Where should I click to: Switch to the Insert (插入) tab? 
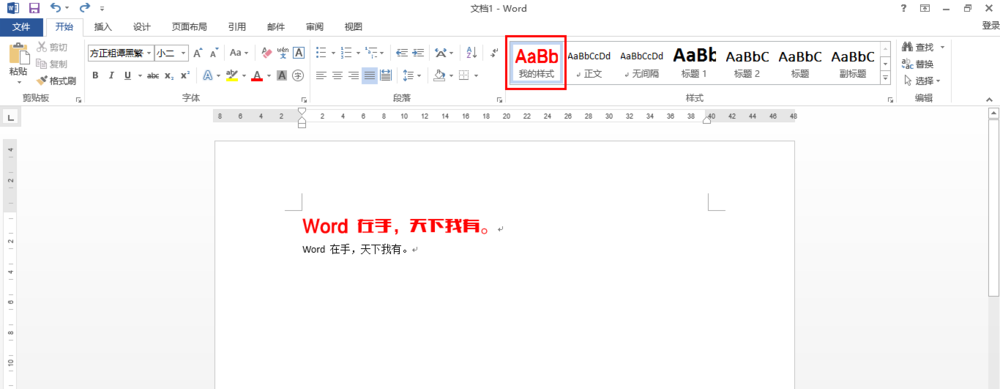click(x=103, y=27)
